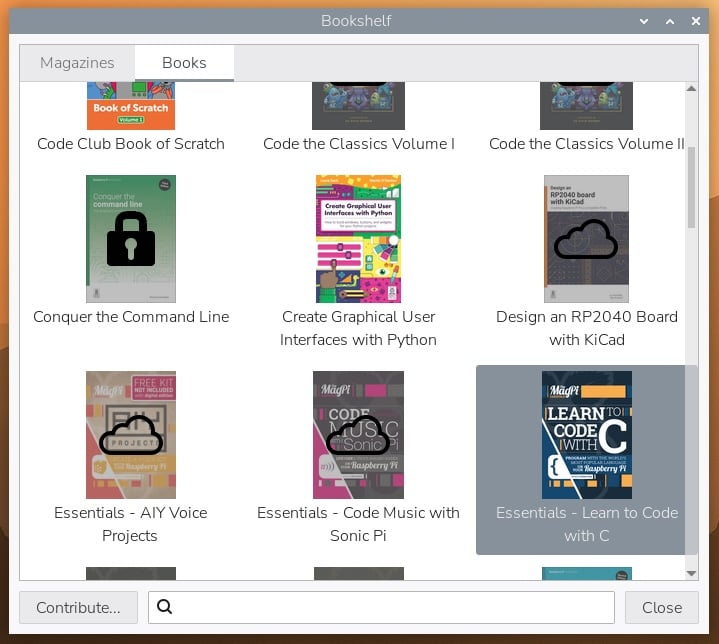Click the scrollbar up arrow
The width and height of the screenshot is (719, 644).
click(x=690, y=89)
